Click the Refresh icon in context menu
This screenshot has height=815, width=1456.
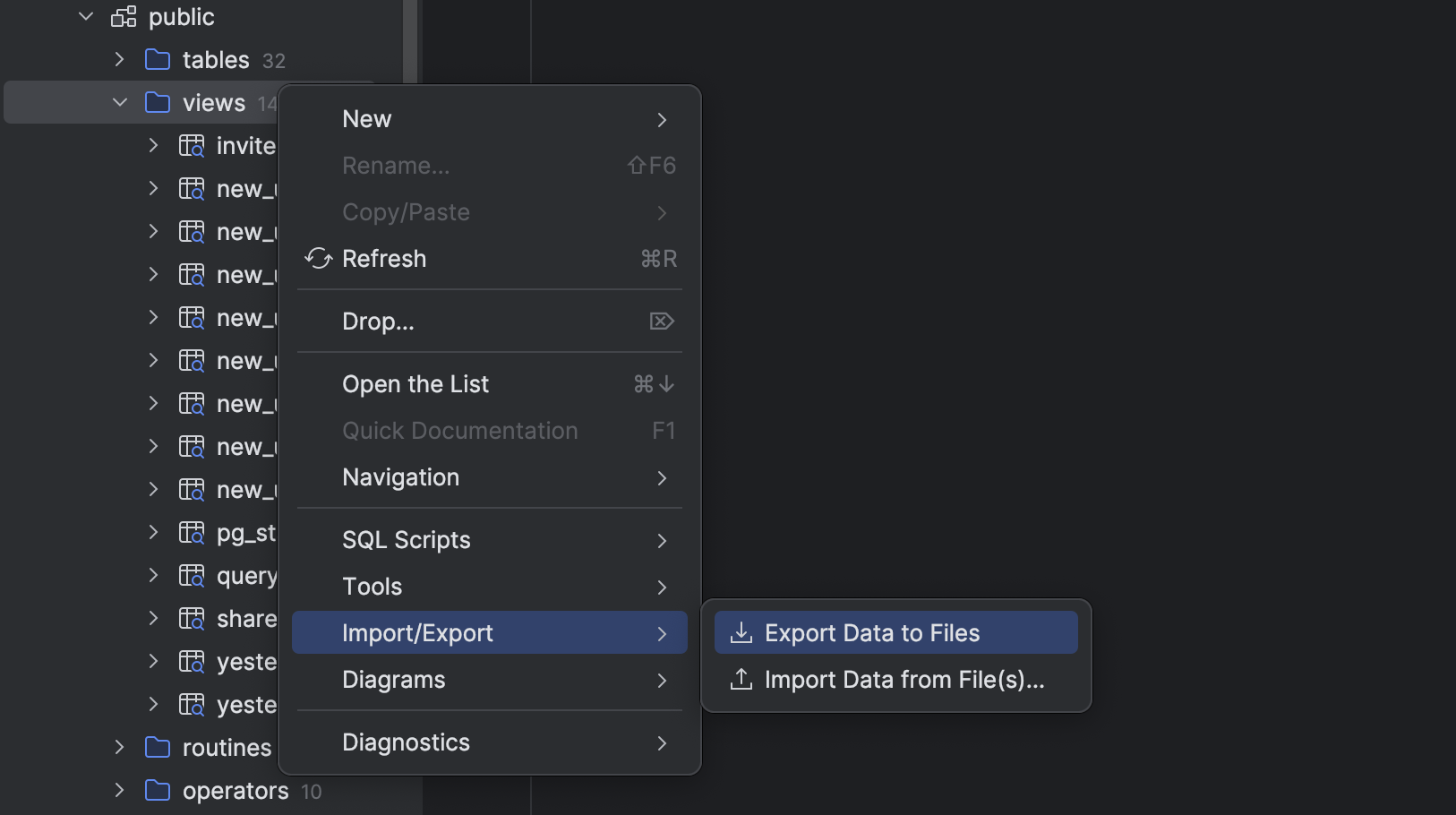[x=318, y=259]
